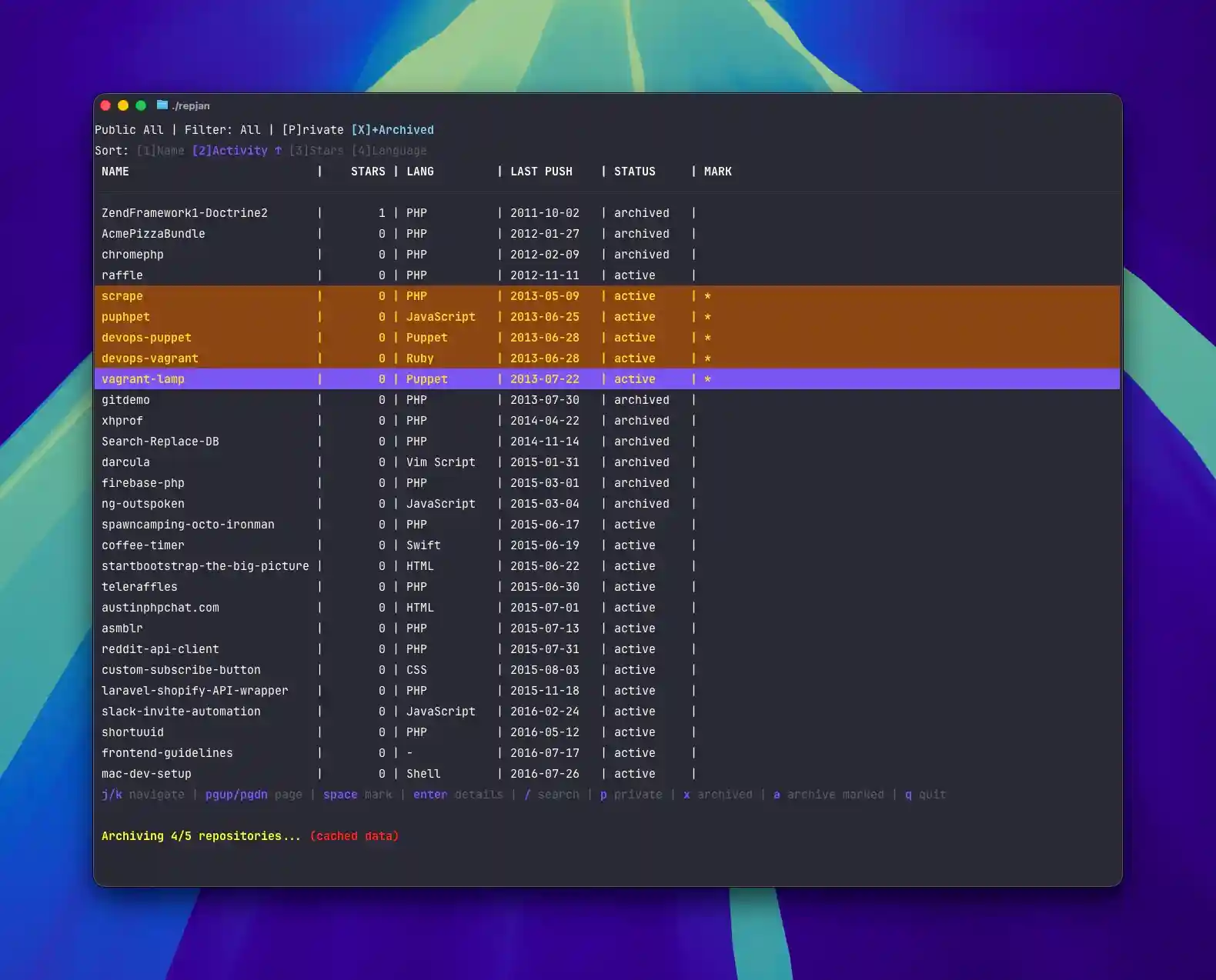The width and height of the screenshot is (1216, 980).
Task: Click the 'space mark' shortcut hint
Action: (358, 795)
